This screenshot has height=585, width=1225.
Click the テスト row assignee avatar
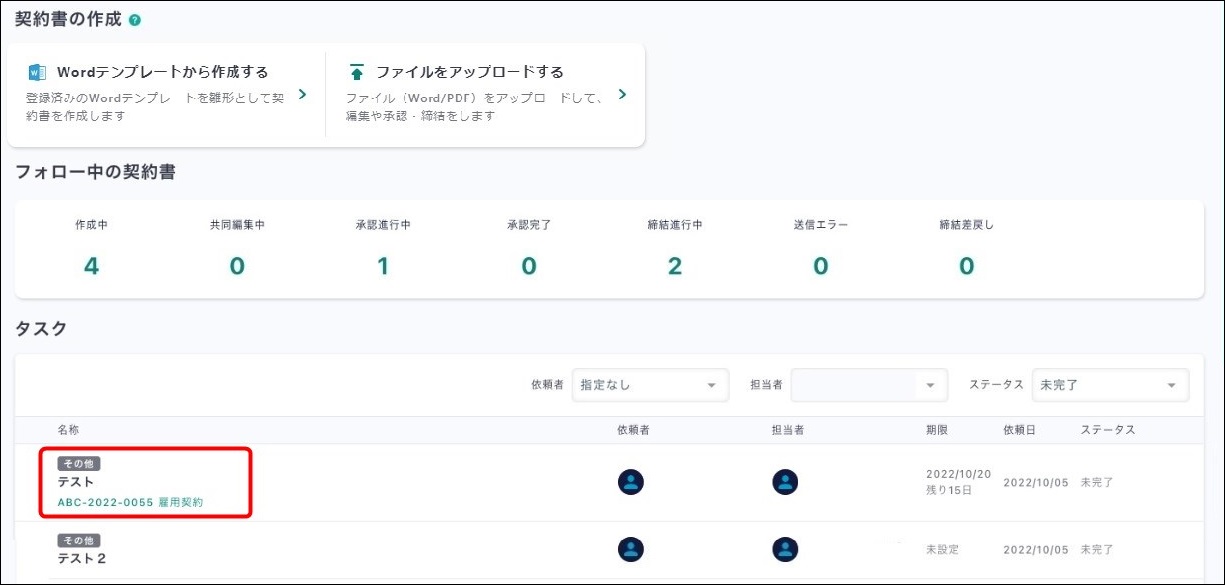click(785, 482)
